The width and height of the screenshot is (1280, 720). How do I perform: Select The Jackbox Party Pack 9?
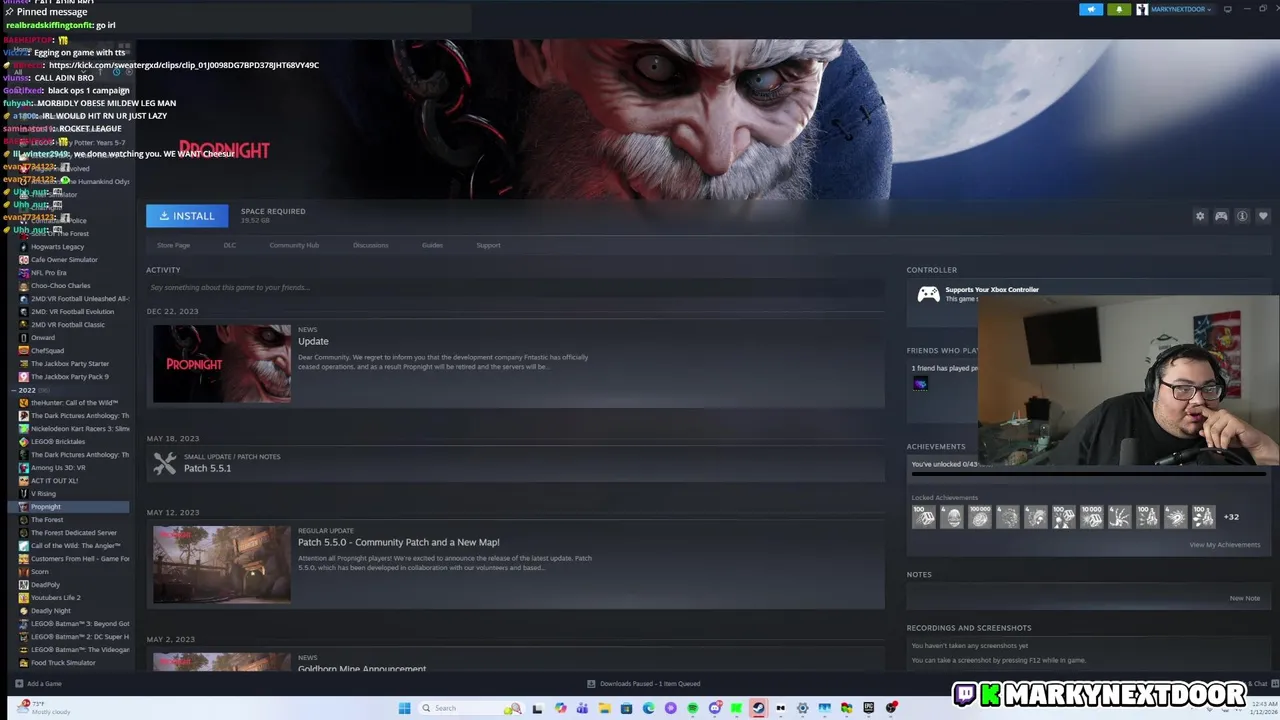click(x=69, y=376)
